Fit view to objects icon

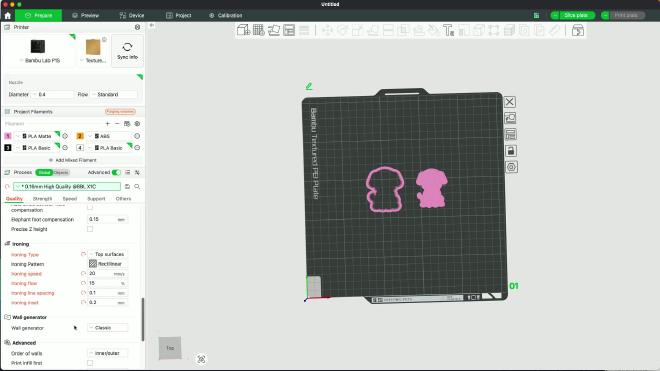tap(201, 359)
